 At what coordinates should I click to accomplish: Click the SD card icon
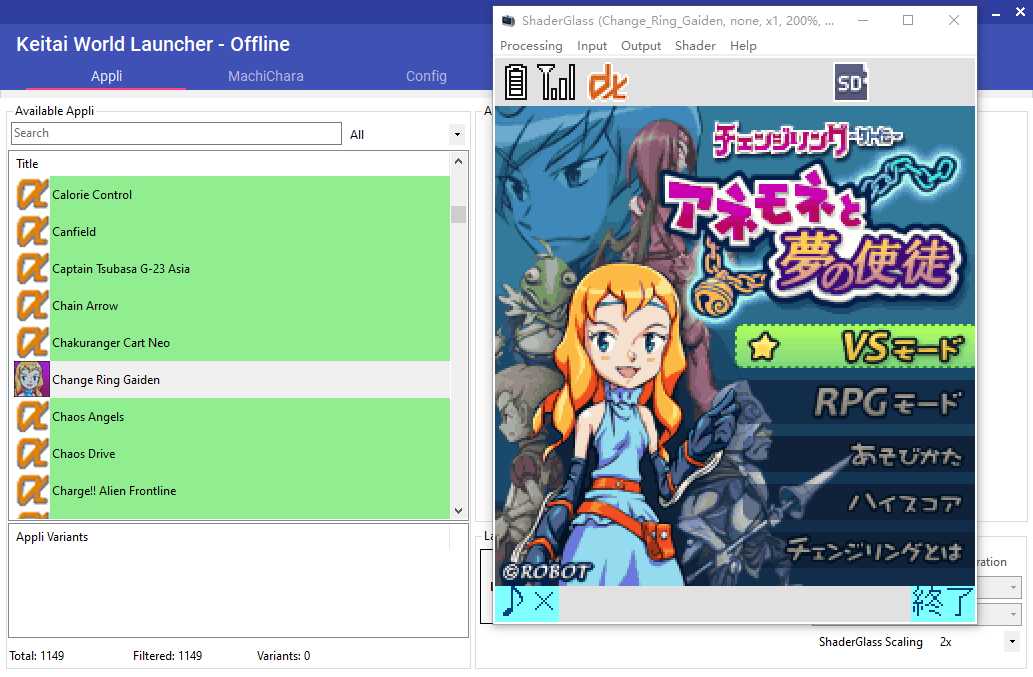[851, 82]
